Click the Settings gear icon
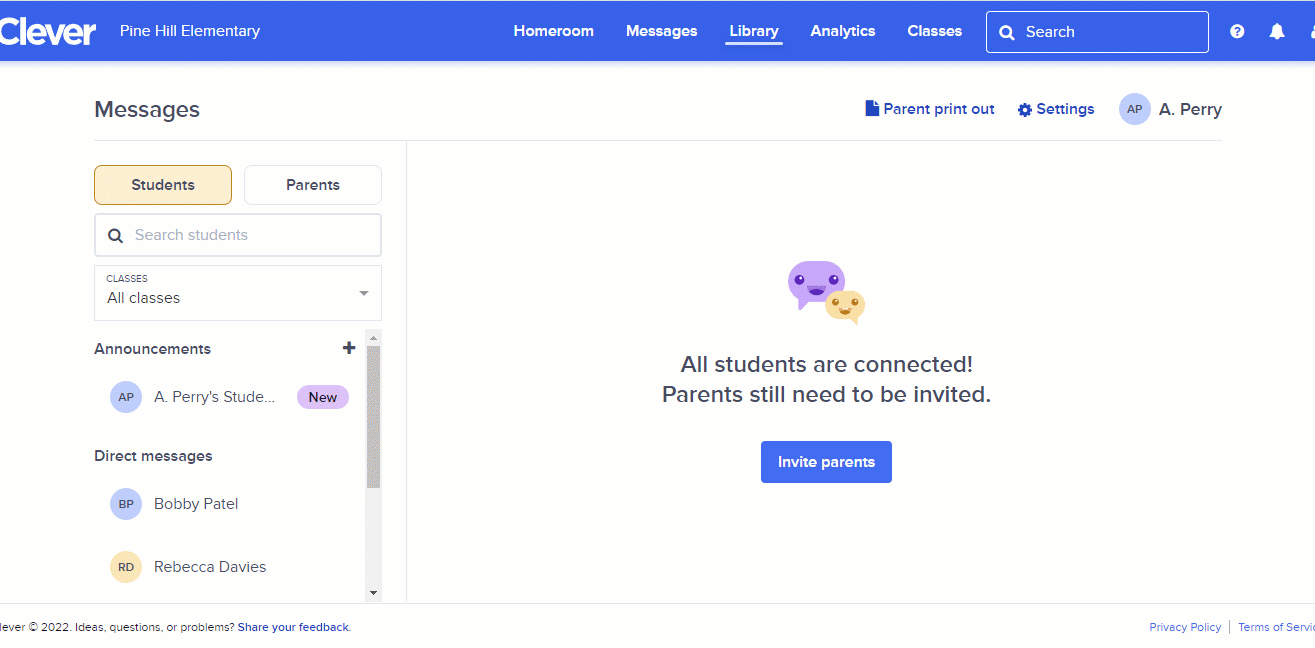This screenshot has height=648, width=1315. [x=1025, y=110]
